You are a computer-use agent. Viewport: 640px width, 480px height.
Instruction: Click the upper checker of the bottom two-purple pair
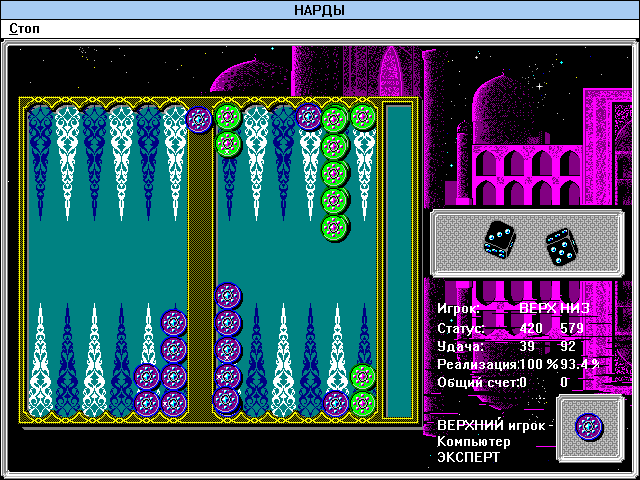[x=147, y=376]
